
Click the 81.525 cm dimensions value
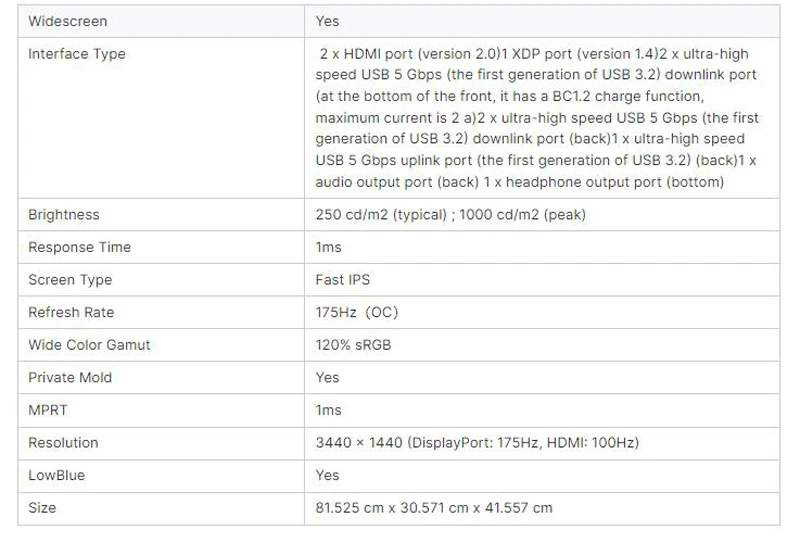click(433, 508)
